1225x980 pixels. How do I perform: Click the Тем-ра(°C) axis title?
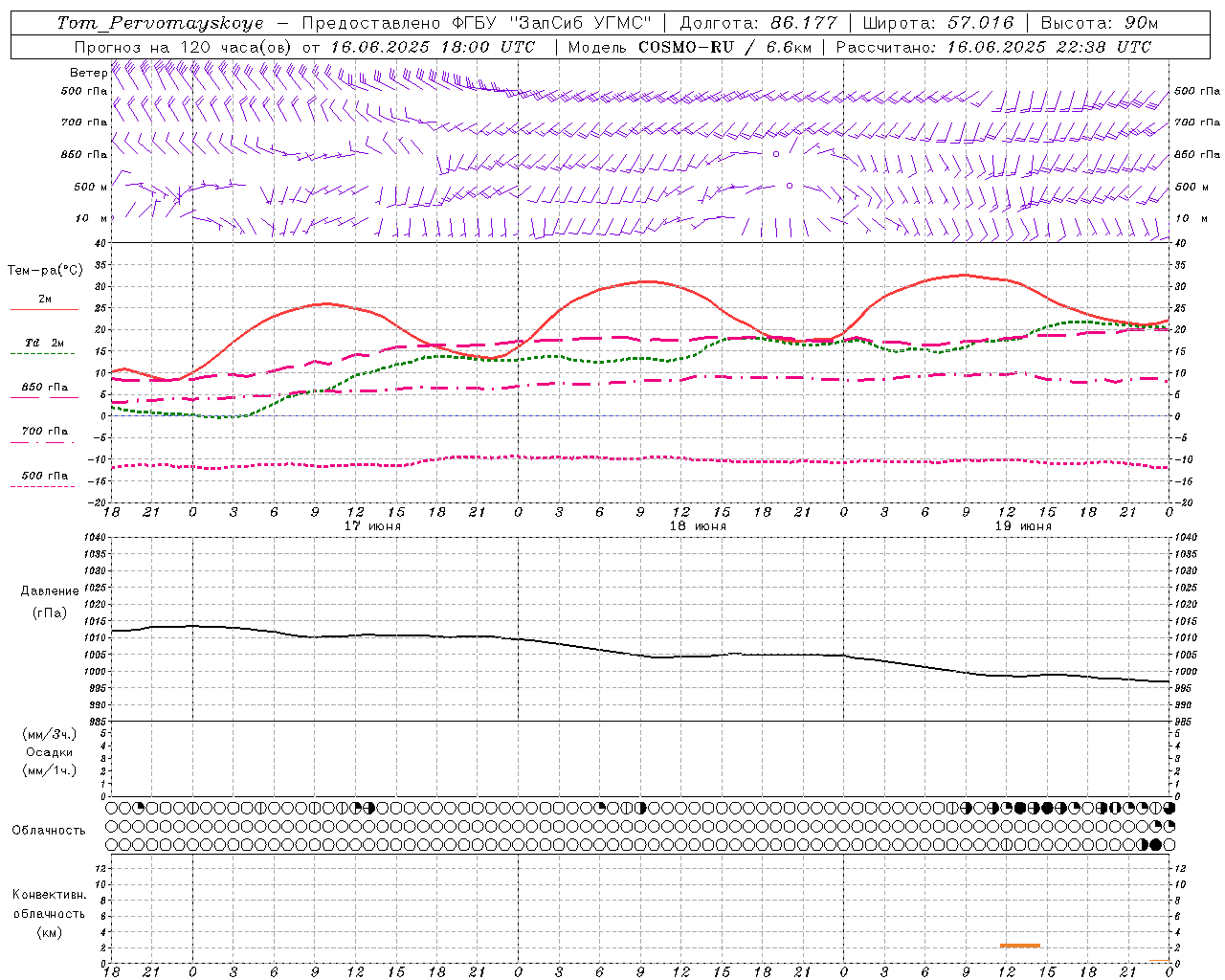point(45,271)
